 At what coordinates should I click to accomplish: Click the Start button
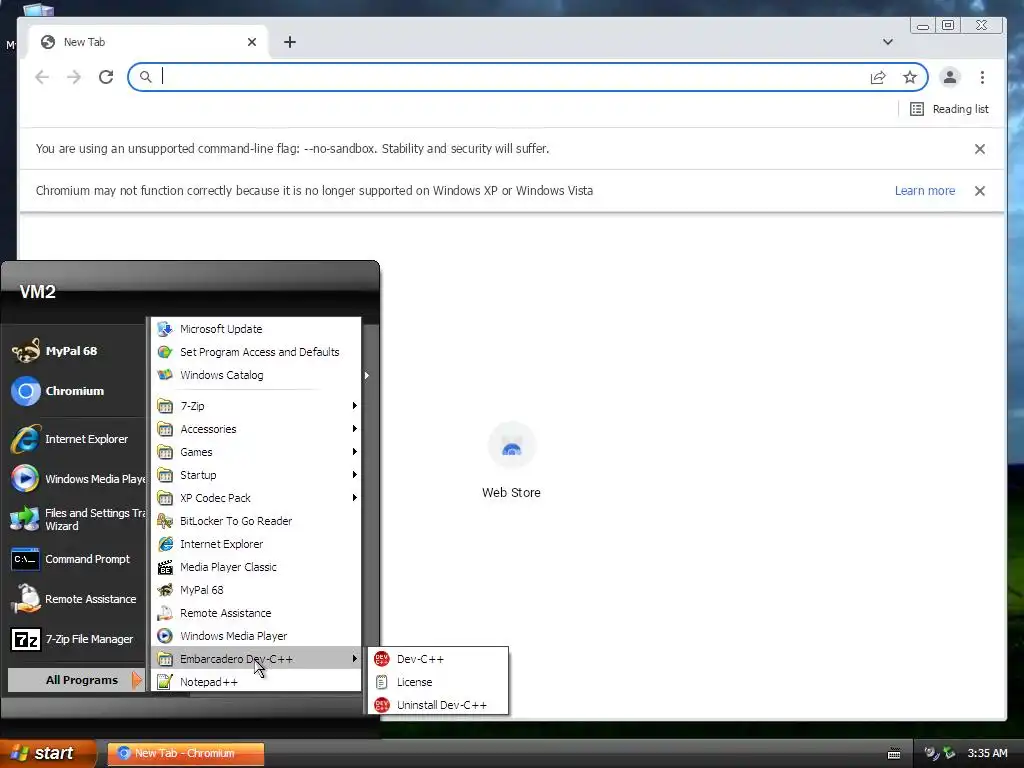tap(47, 753)
